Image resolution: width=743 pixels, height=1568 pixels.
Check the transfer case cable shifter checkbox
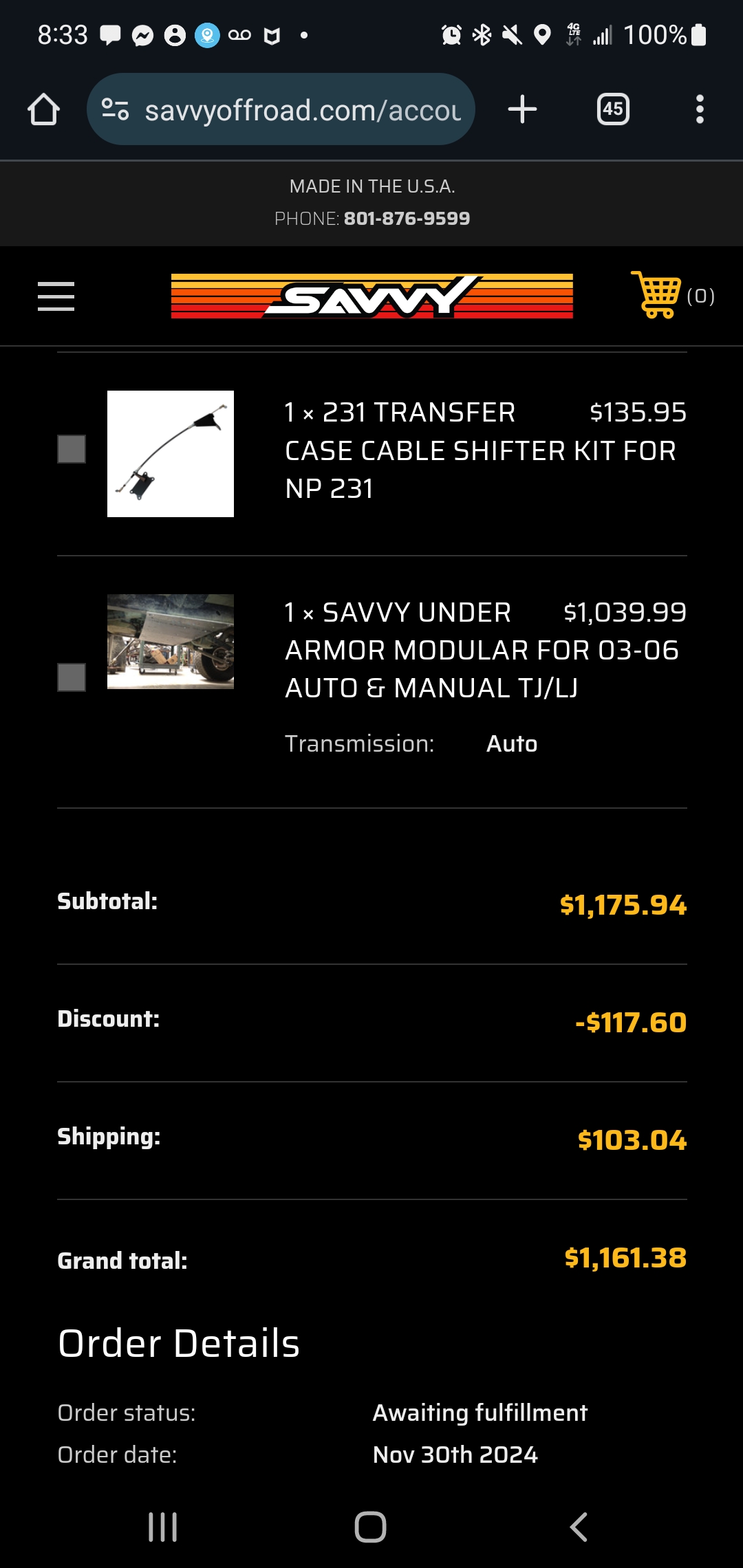pos(72,449)
